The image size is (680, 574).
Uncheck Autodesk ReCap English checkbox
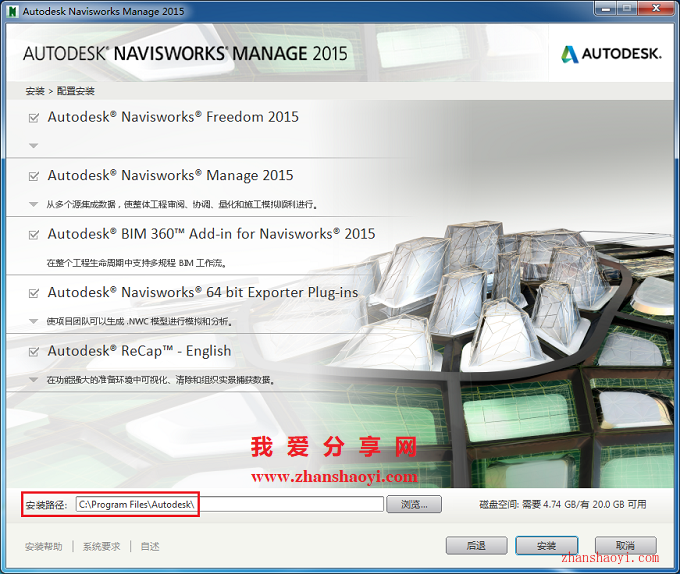[33, 352]
